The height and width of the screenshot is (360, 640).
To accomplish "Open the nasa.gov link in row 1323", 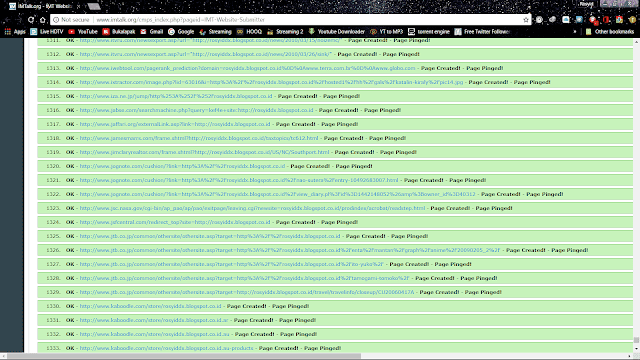I will 252,208.
